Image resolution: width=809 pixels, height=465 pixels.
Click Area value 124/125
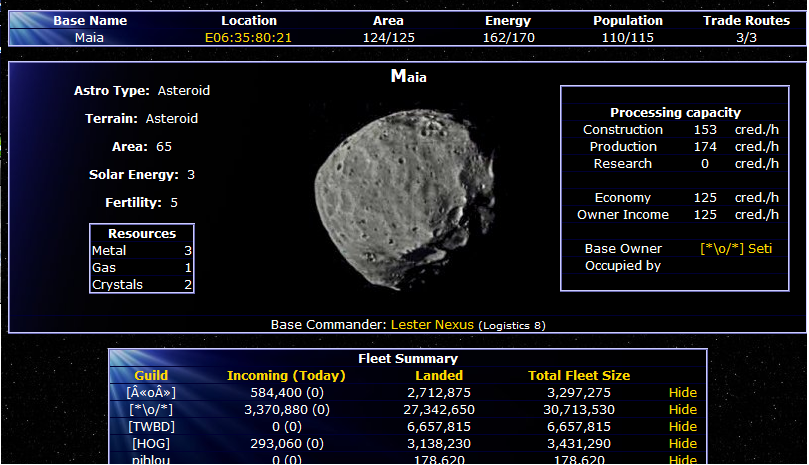[x=389, y=38]
